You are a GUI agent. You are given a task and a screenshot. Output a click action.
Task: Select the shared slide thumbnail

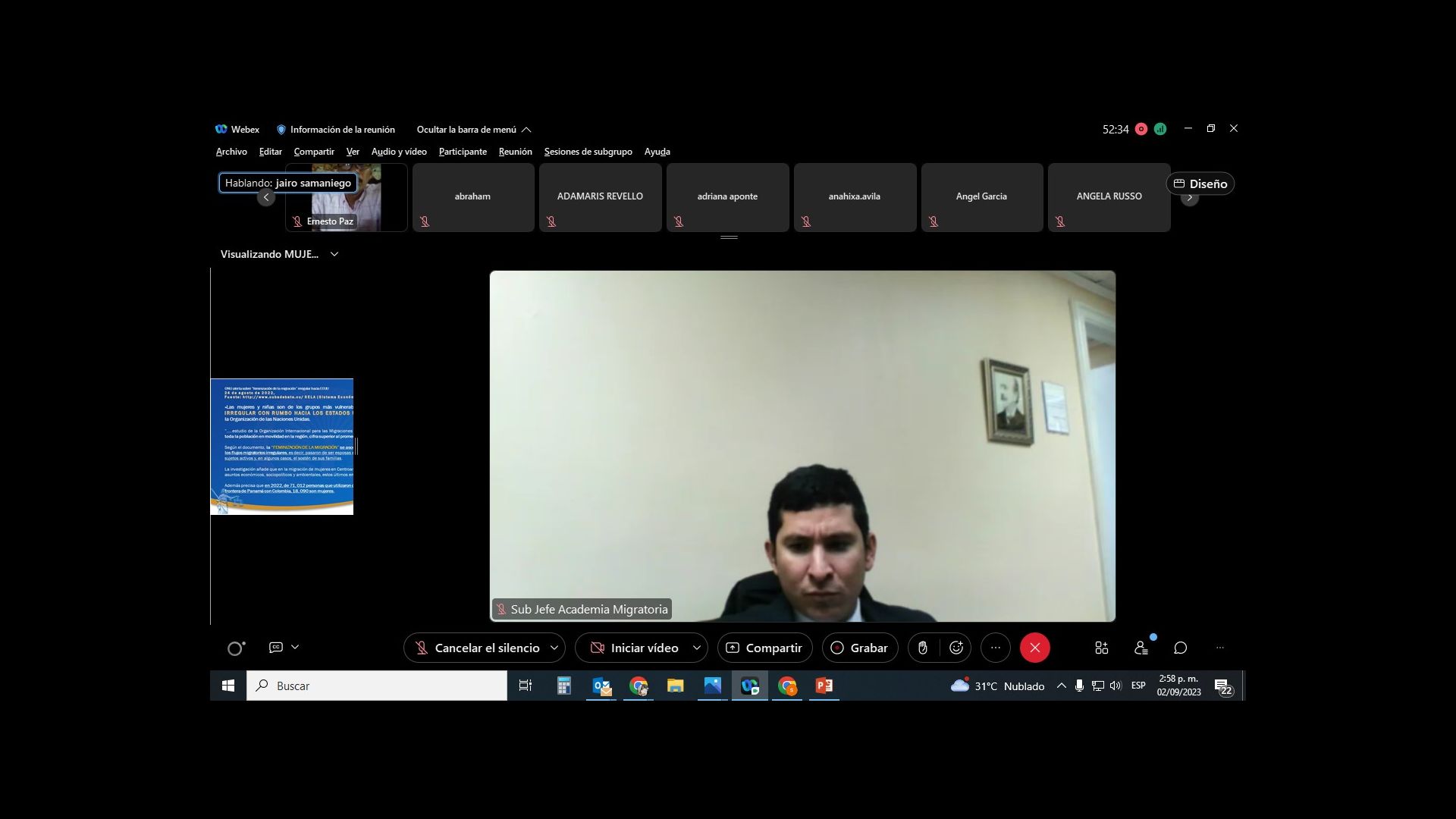282,446
